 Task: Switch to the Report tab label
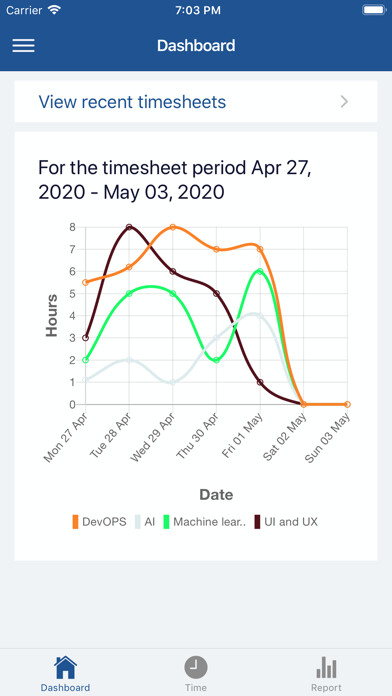click(x=326, y=688)
